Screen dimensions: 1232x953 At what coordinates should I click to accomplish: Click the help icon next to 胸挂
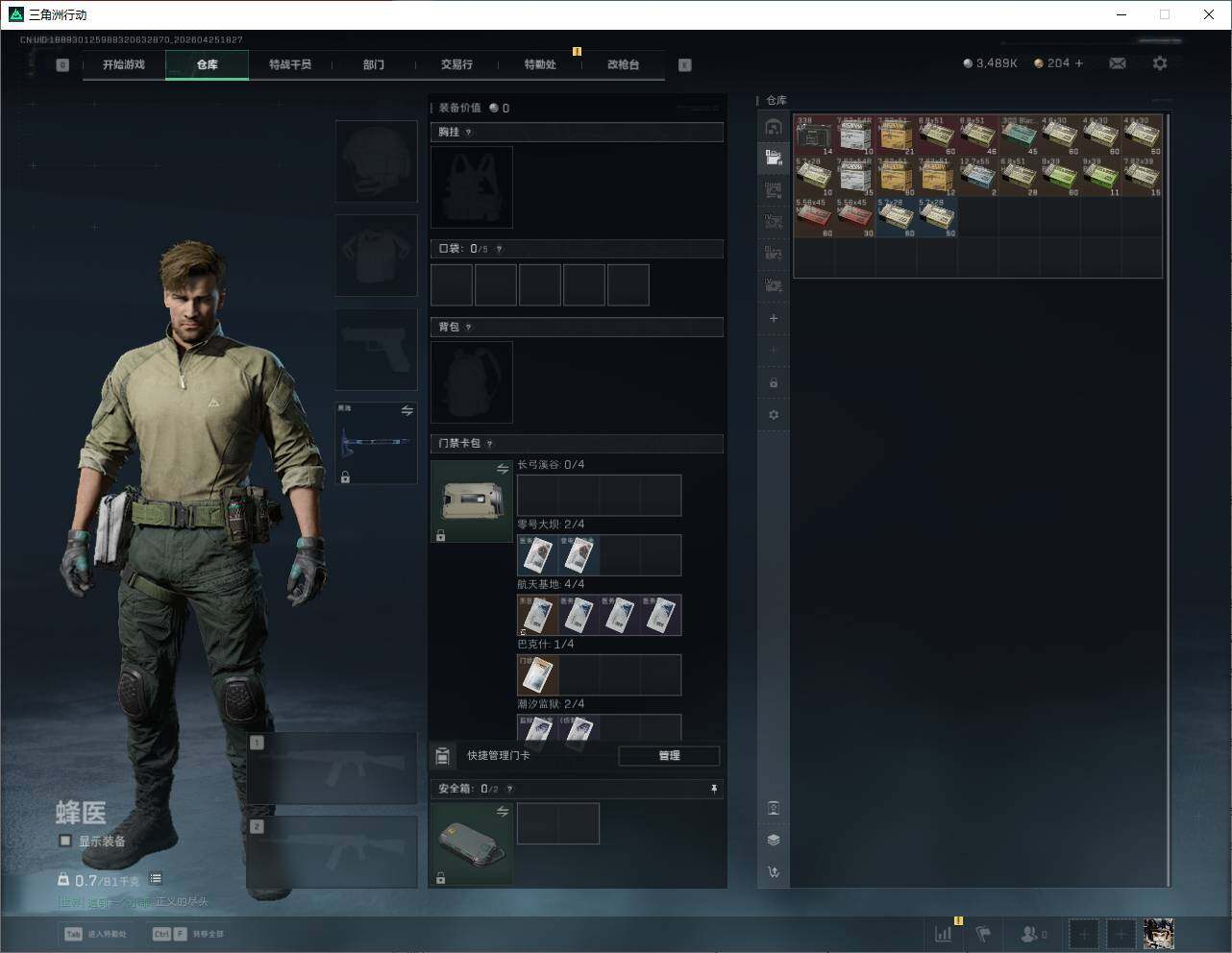pyautogui.click(x=469, y=133)
